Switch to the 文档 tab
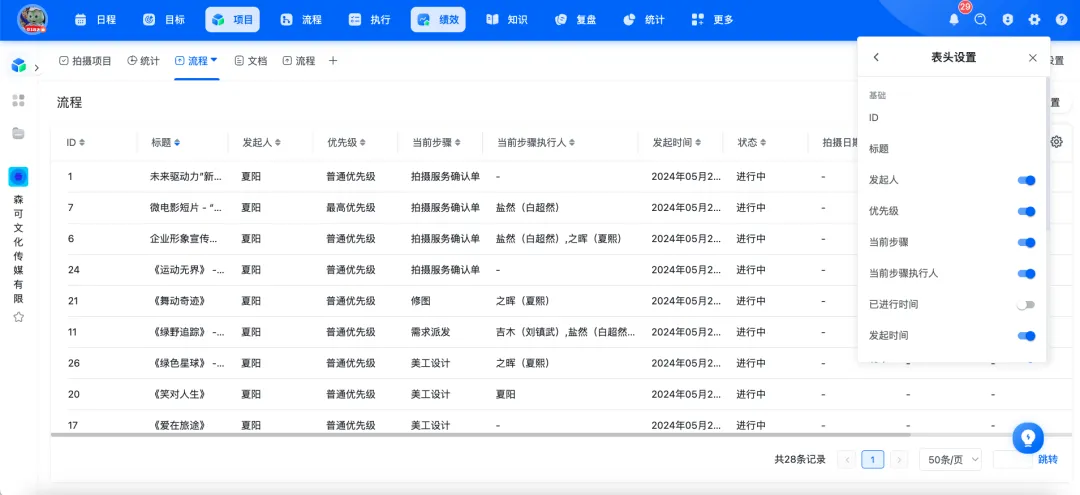Viewport: 1080px width, 495px height. [251, 61]
